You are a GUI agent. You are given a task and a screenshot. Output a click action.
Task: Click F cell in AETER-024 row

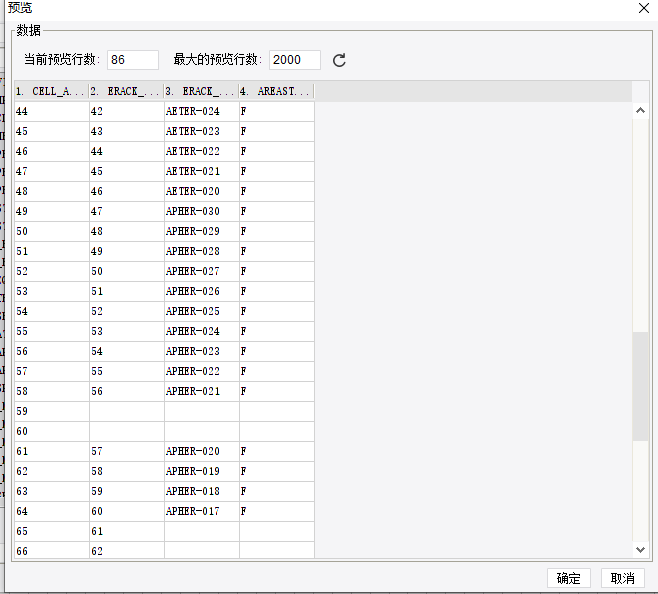277,111
